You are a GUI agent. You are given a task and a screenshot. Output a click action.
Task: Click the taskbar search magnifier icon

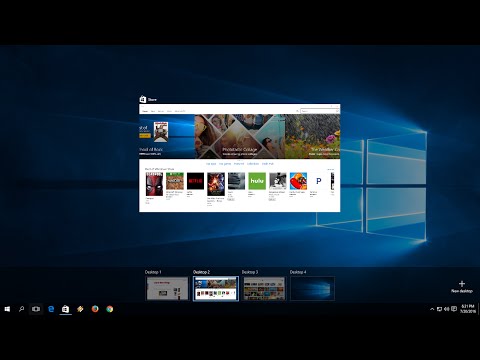click(x=21, y=309)
